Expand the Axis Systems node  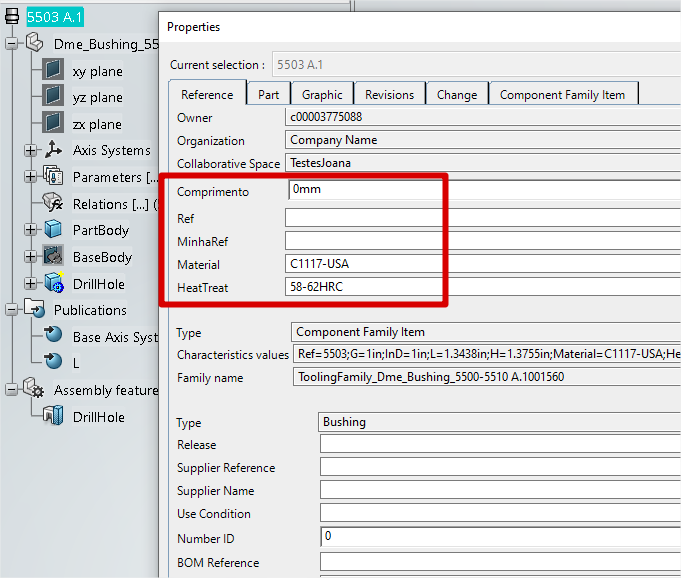tap(30, 151)
